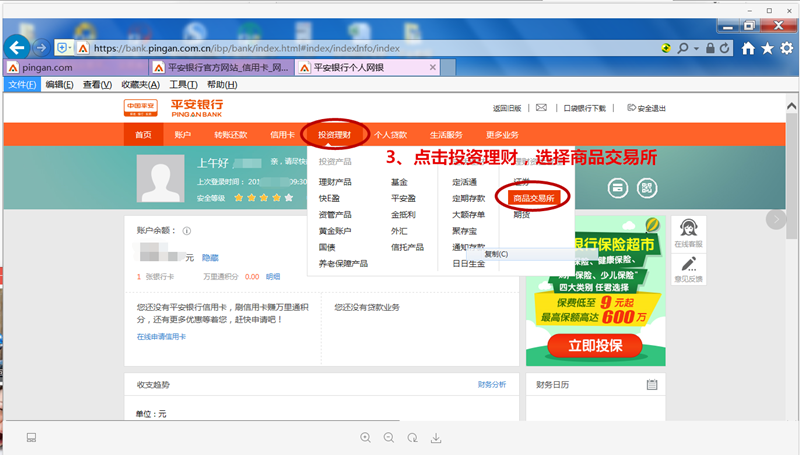
Task: Click the QR scan round icon on banner
Action: click(647, 188)
